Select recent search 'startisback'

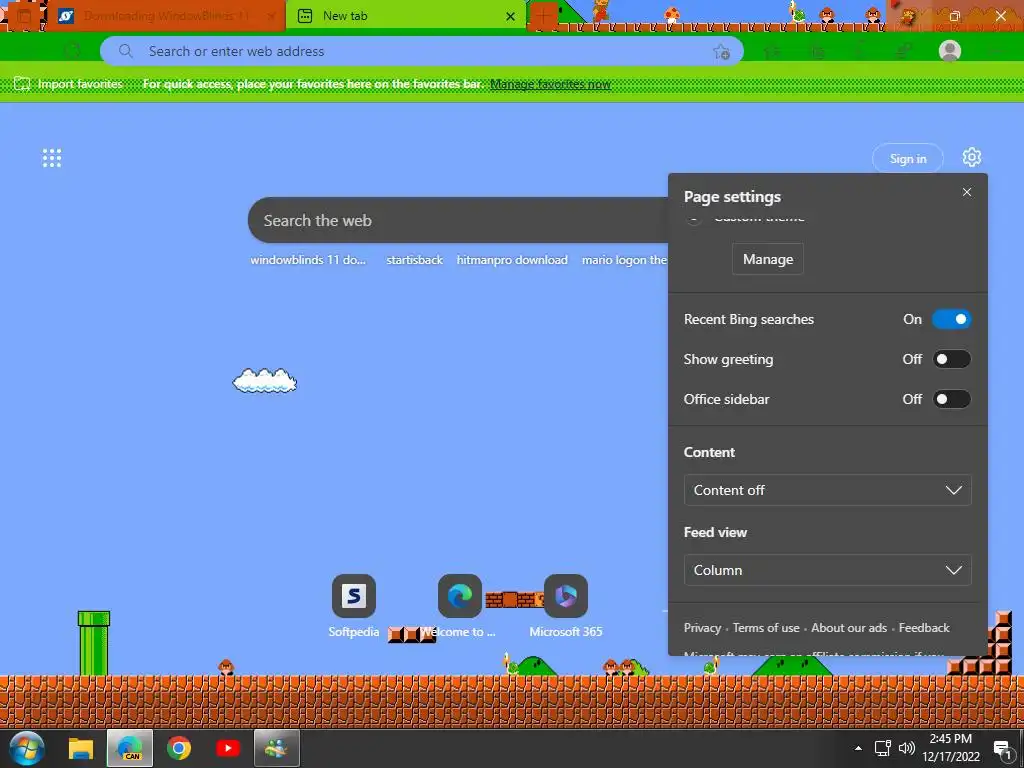point(415,260)
